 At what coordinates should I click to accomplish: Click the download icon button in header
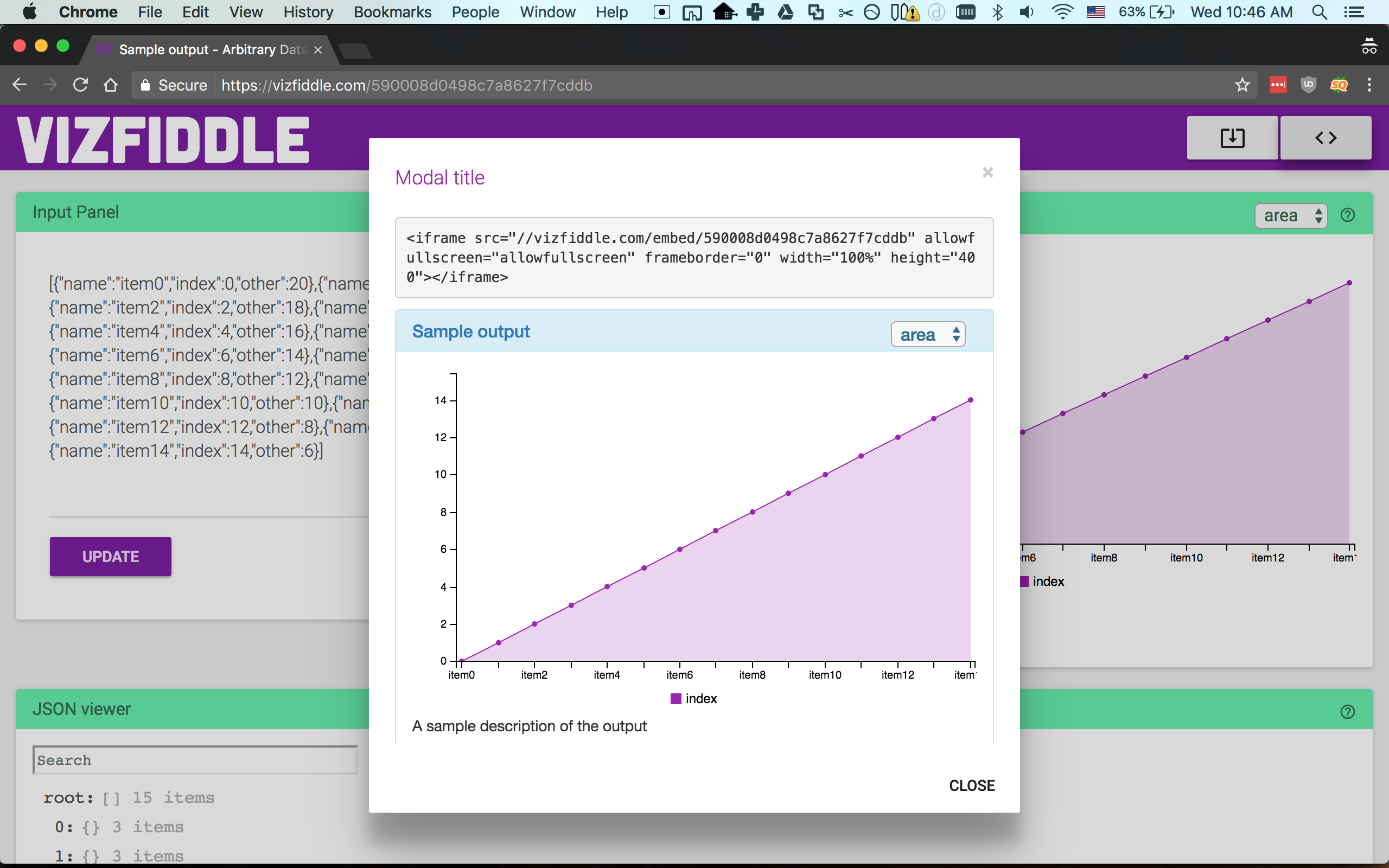click(x=1232, y=138)
